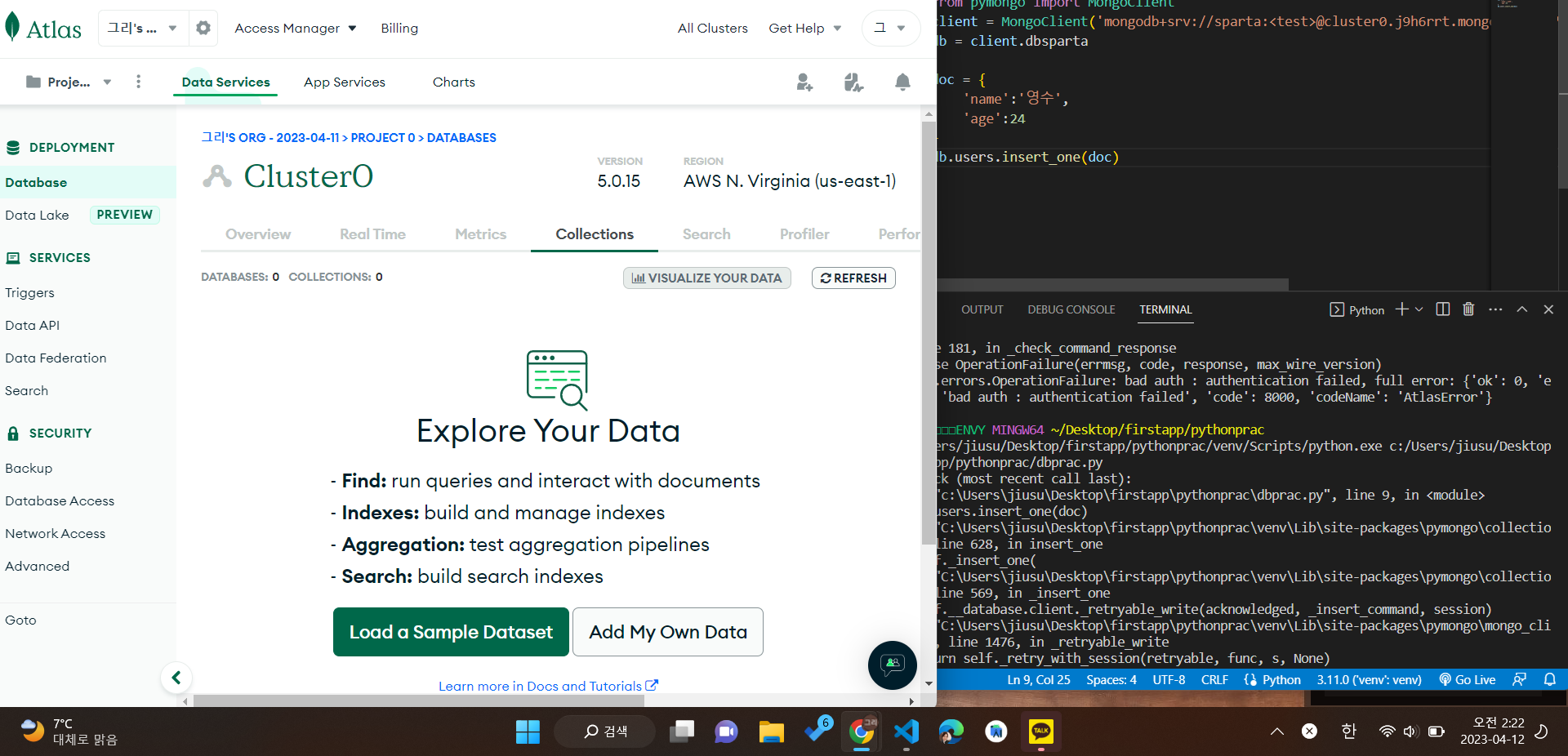Open Windows Start menu
This screenshot has width=1568, height=756.
point(528,732)
